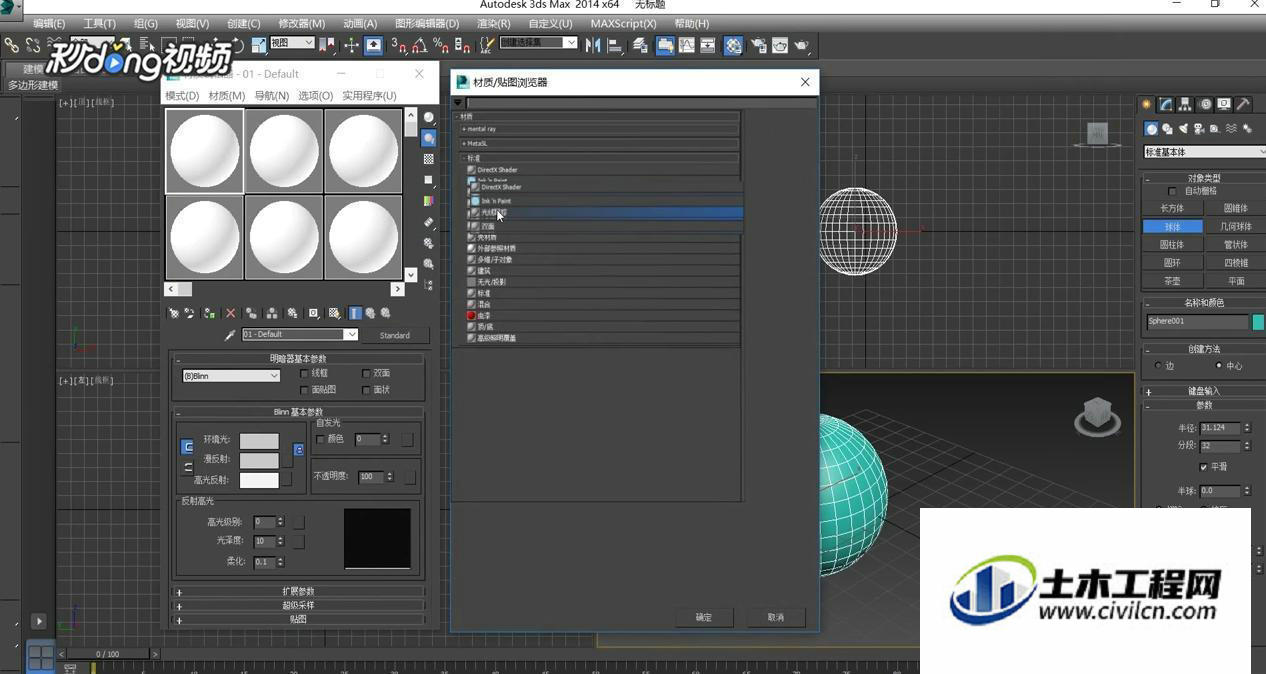Click the 长方体 (Box) object type button
The height and width of the screenshot is (674, 1266).
tap(1171, 209)
